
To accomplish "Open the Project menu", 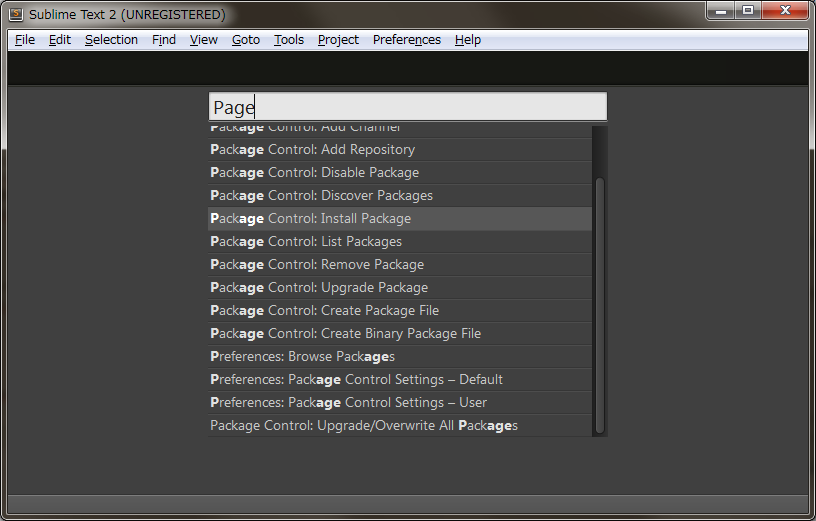I will tap(338, 40).
